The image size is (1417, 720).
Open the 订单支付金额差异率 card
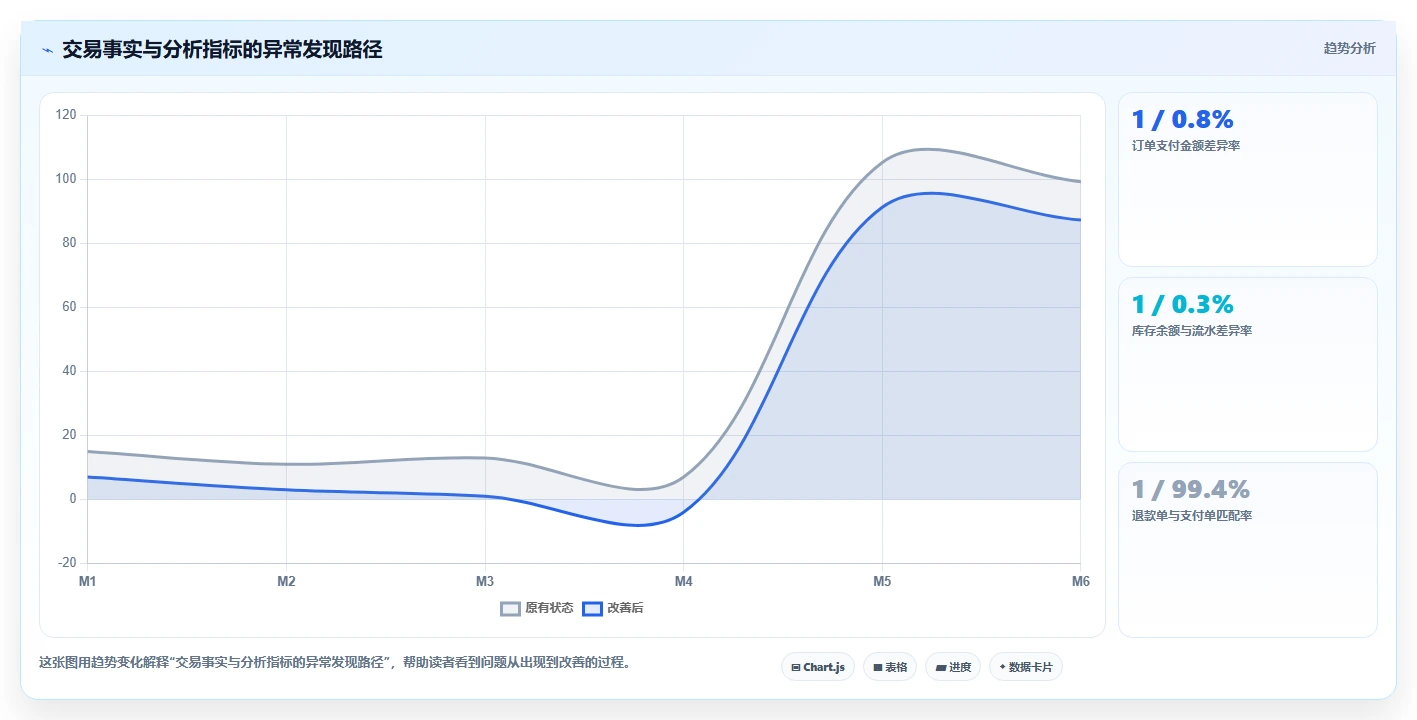[x=1247, y=180]
